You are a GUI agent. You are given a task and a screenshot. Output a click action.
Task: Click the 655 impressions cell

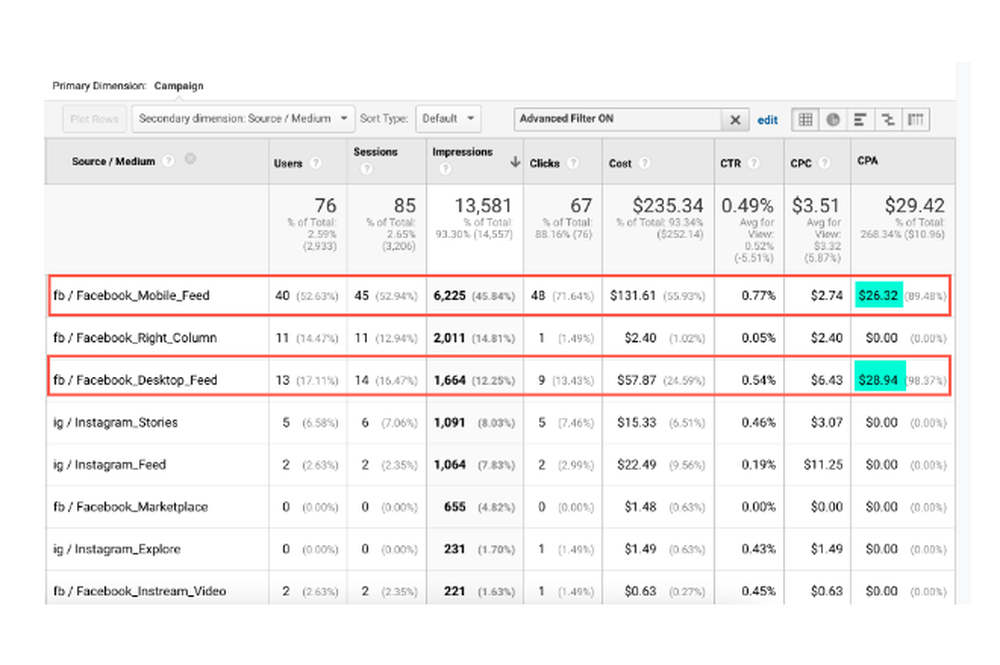pyautogui.click(x=455, y=507)
